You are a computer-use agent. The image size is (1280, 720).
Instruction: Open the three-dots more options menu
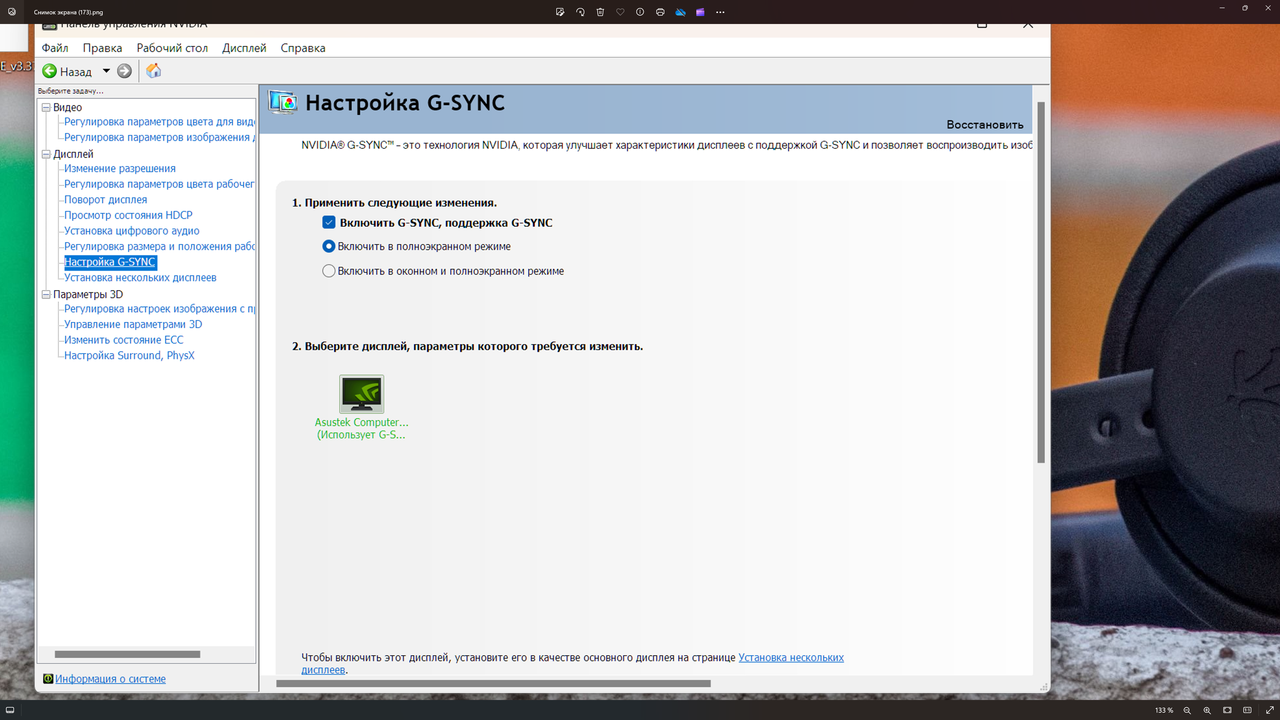(721, 11)
